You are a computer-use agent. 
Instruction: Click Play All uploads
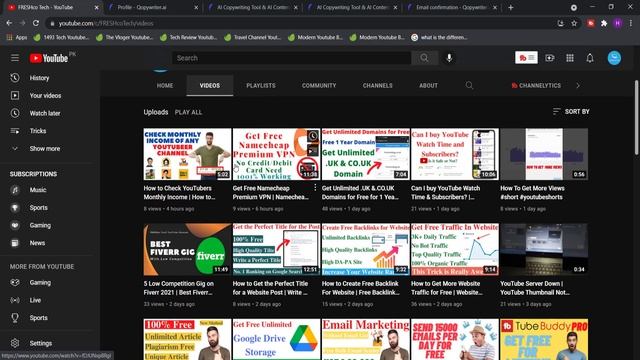click(x=188, y=112)
